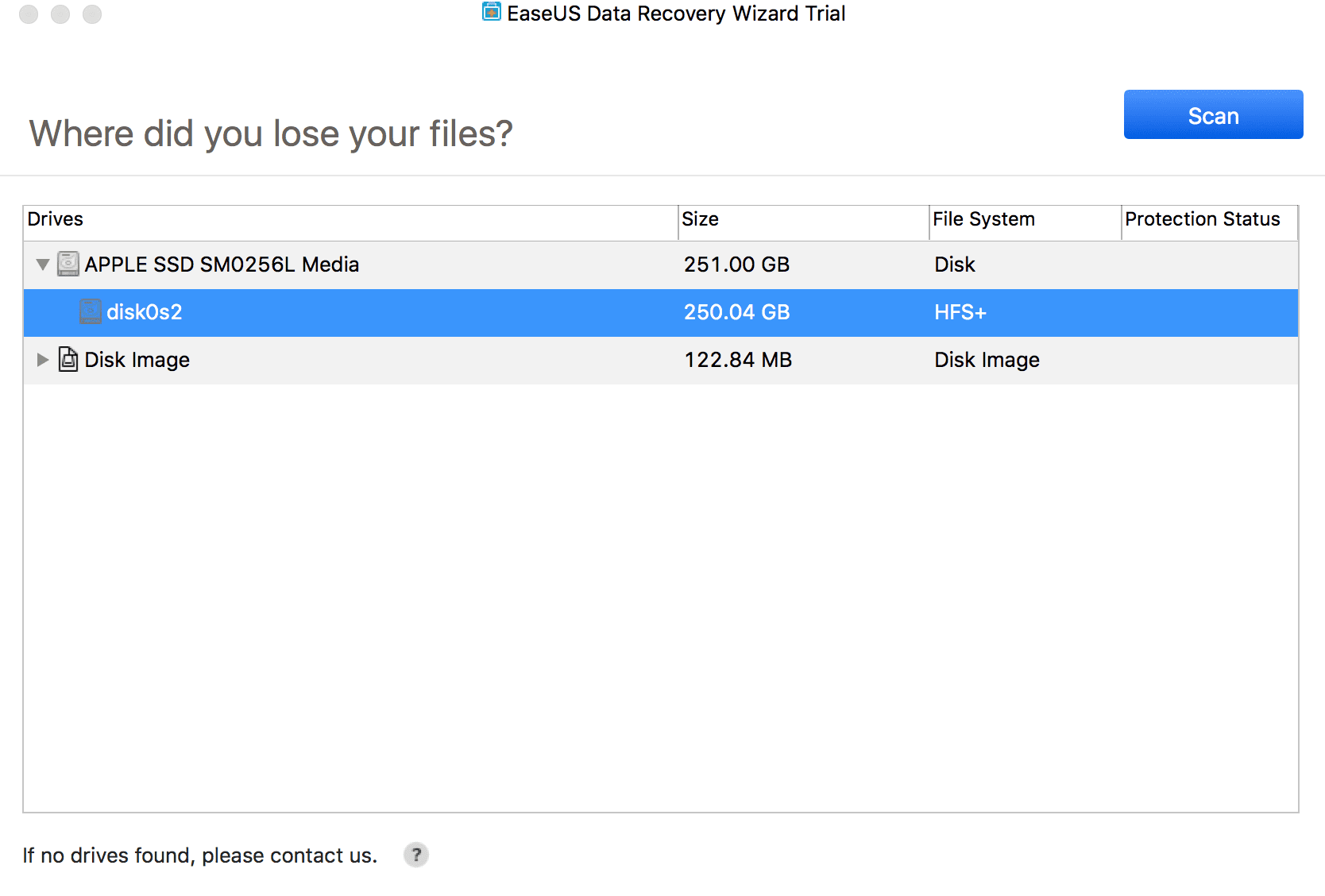Click the Disk Image file icon
1325x896 pixels.
pyautogui.click(x=68, y=359)
